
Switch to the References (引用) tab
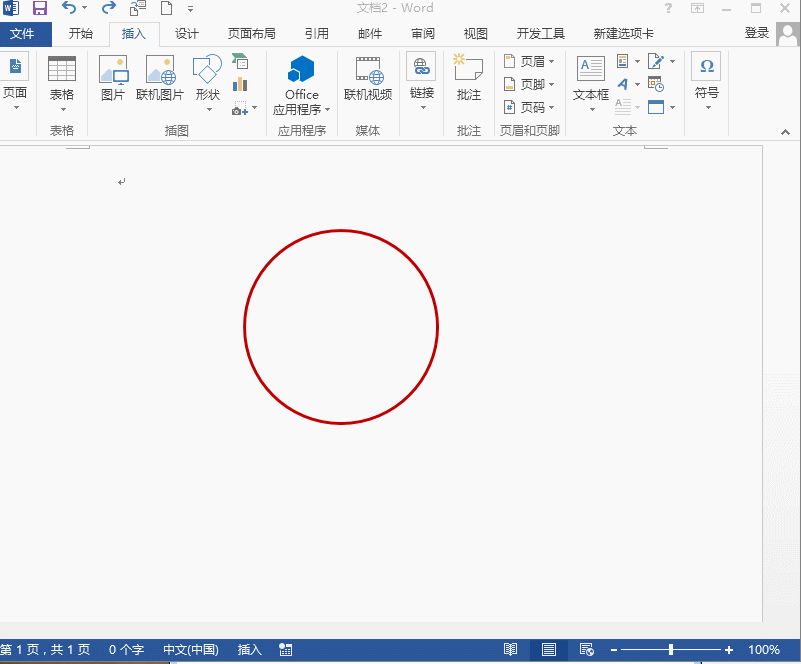tap(317, 34)
